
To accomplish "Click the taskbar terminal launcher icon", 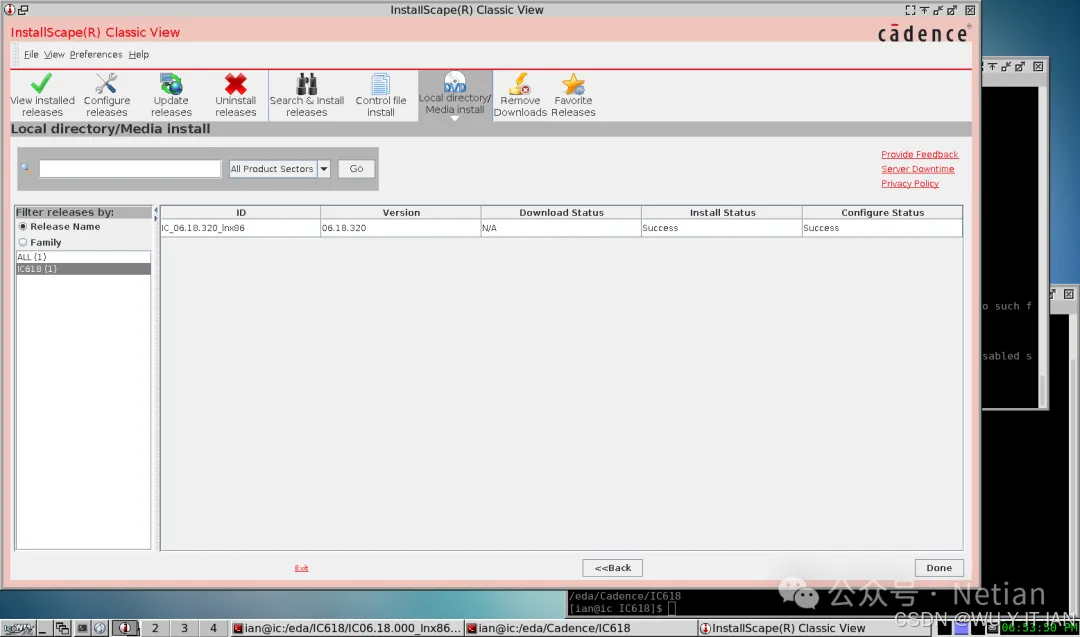I will coord(82,628).
